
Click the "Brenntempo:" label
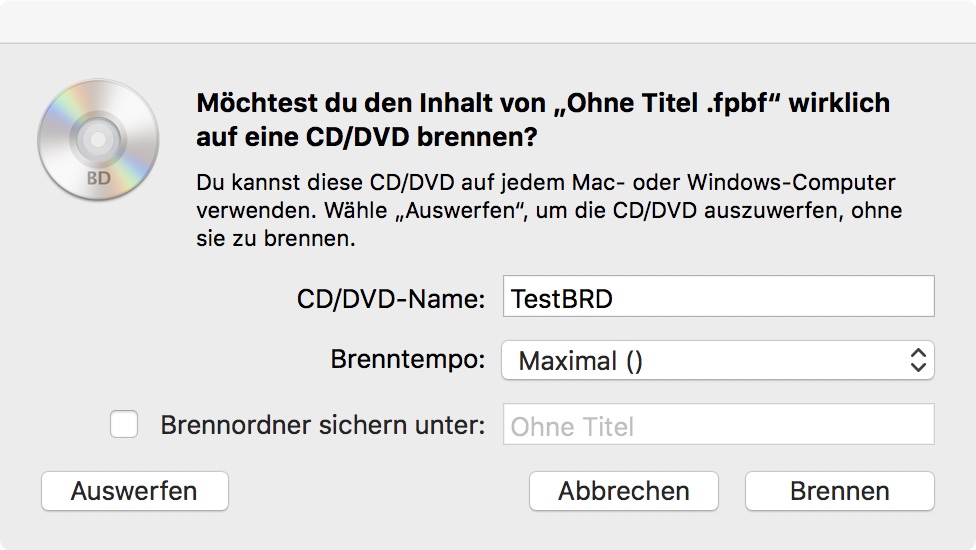(408, 360)
